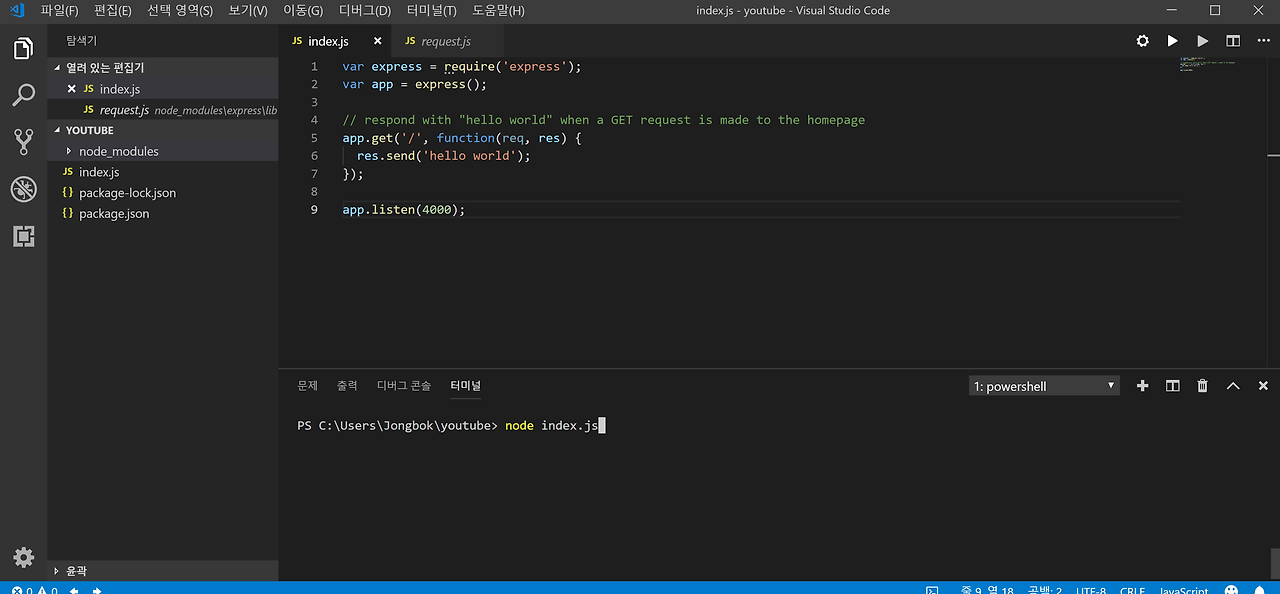Screen dimensions: 1280x594
Task: Open the Debug view in activity bar
Action: pos(23,189)
